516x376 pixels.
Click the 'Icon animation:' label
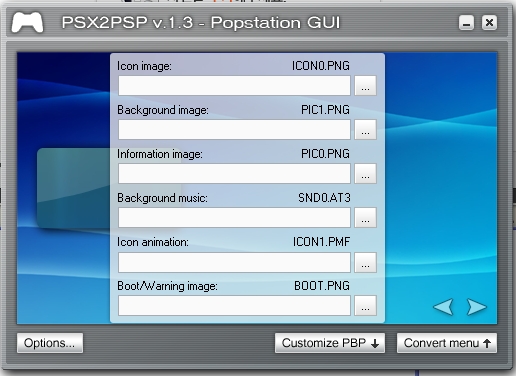153,242
